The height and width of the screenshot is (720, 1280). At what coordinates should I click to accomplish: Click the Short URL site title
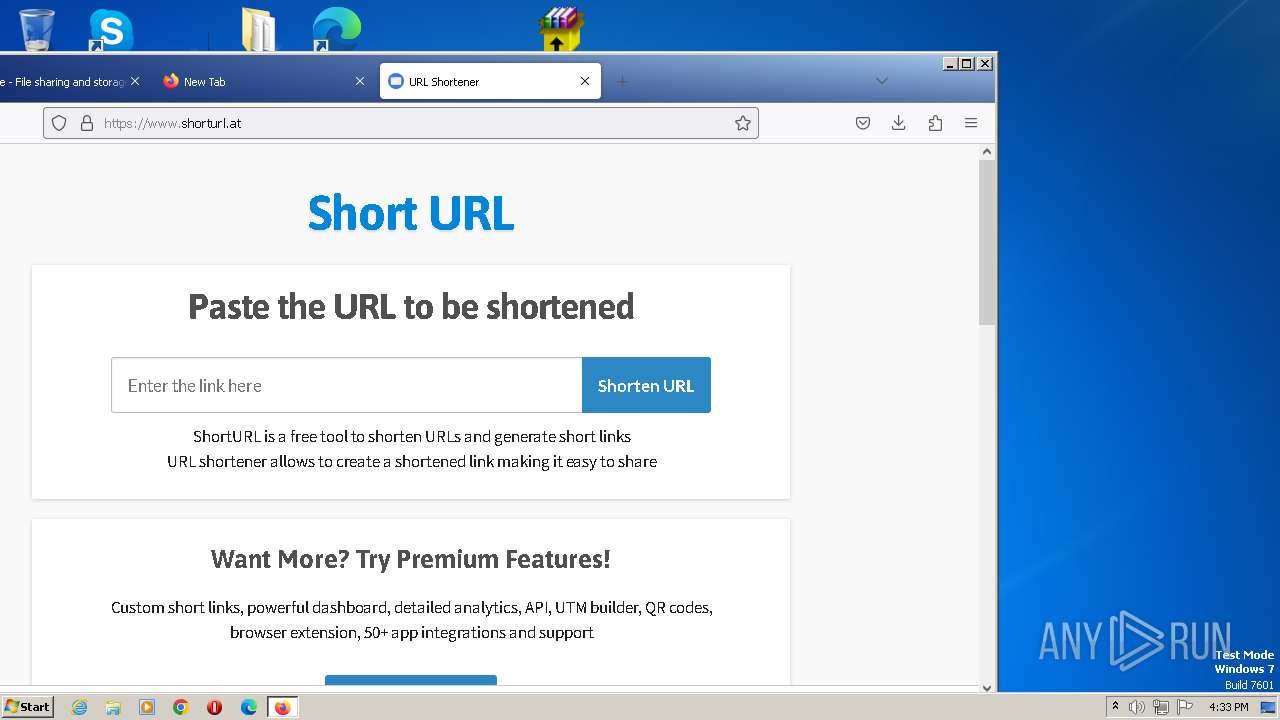411,213
